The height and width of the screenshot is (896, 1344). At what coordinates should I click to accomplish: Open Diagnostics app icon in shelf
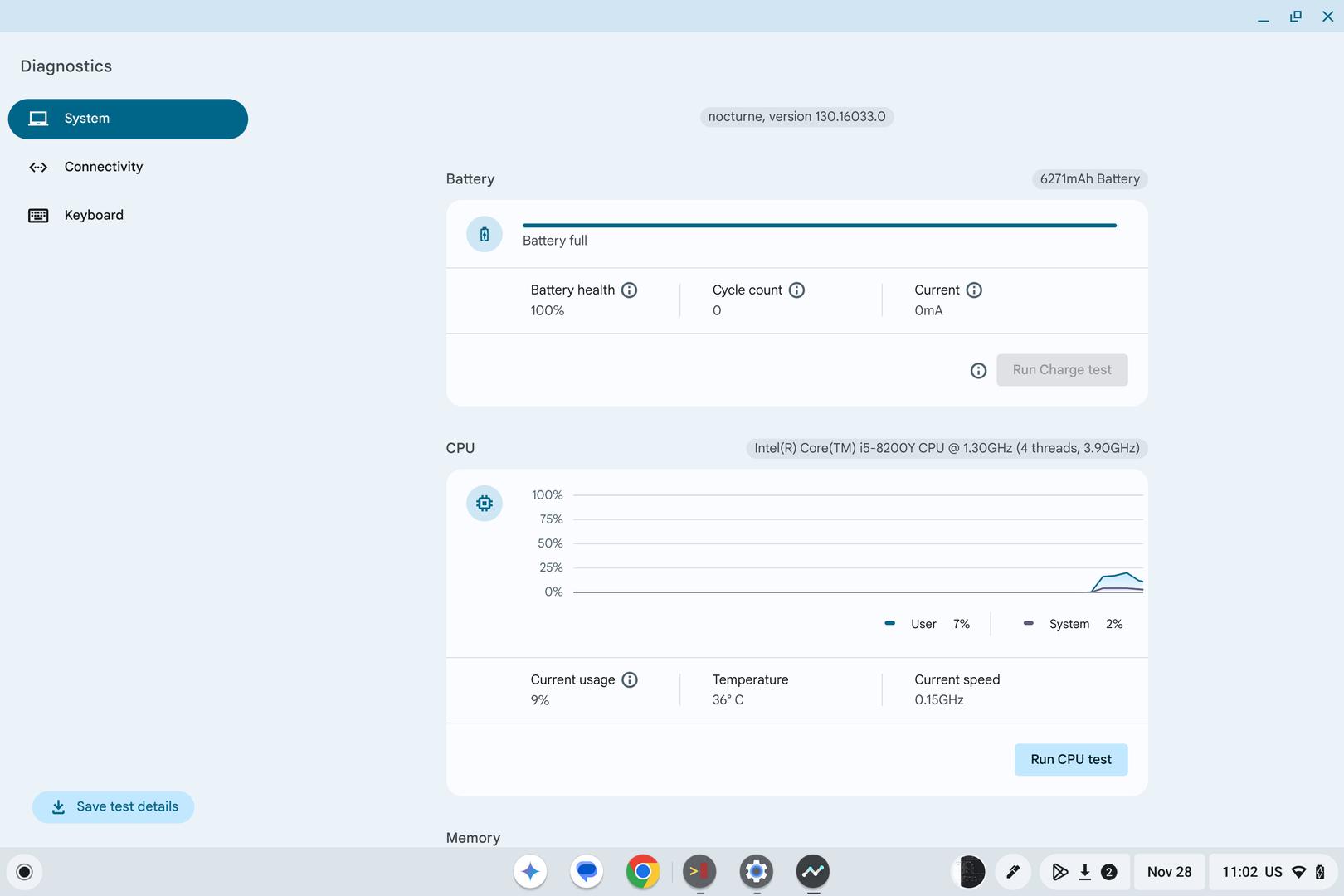coord(812,871)
